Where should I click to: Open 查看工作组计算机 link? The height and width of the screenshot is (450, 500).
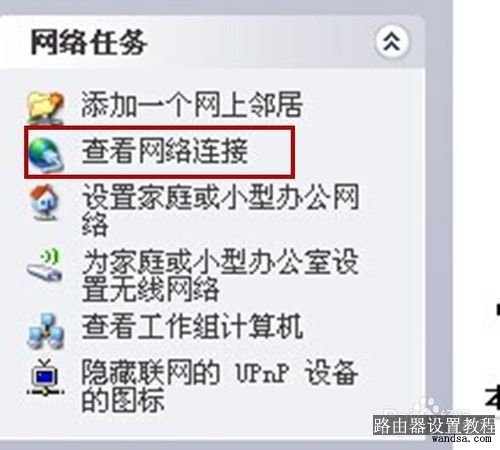pos(192,326)
